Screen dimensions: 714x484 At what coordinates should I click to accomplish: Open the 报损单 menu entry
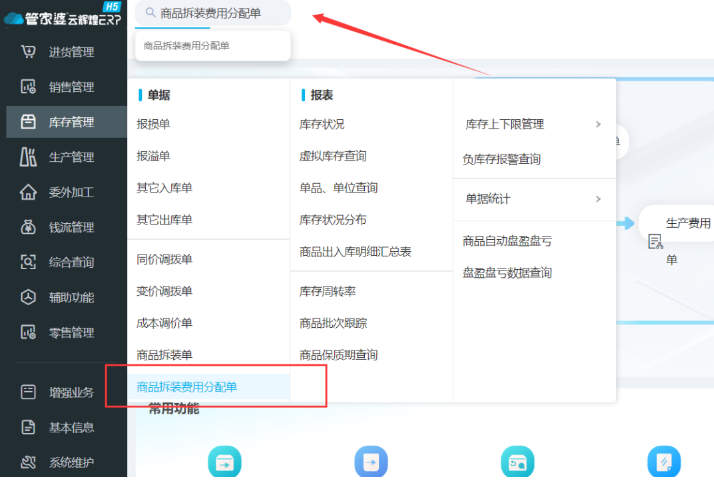(154, 124)
